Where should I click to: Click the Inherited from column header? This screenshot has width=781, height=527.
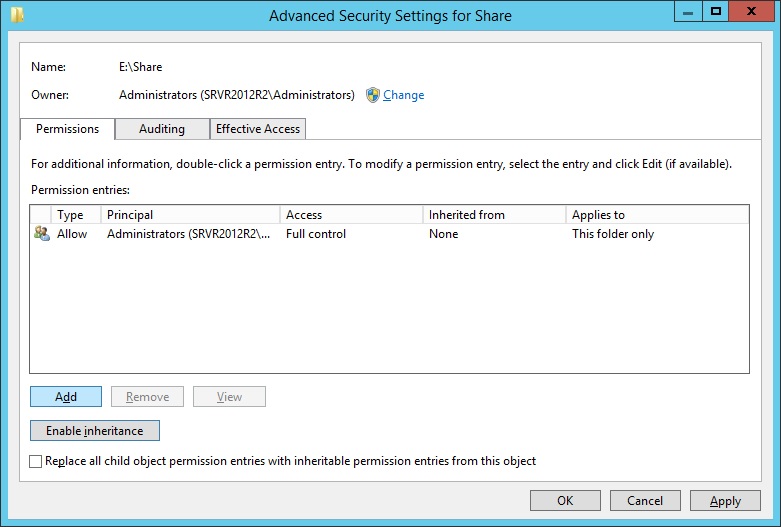(493, 215)
